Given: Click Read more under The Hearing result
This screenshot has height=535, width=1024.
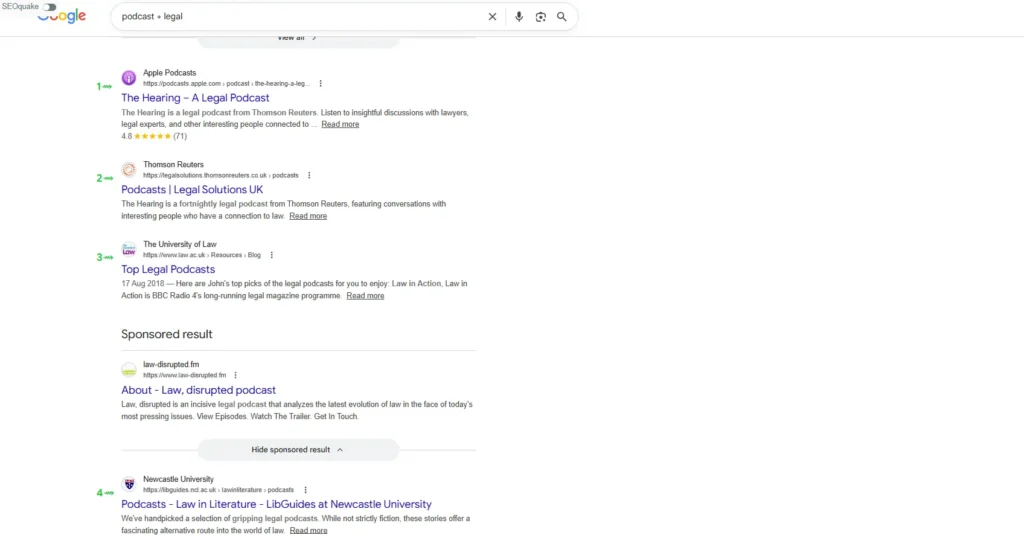Looking at the screenshot, I should (340, 124).
